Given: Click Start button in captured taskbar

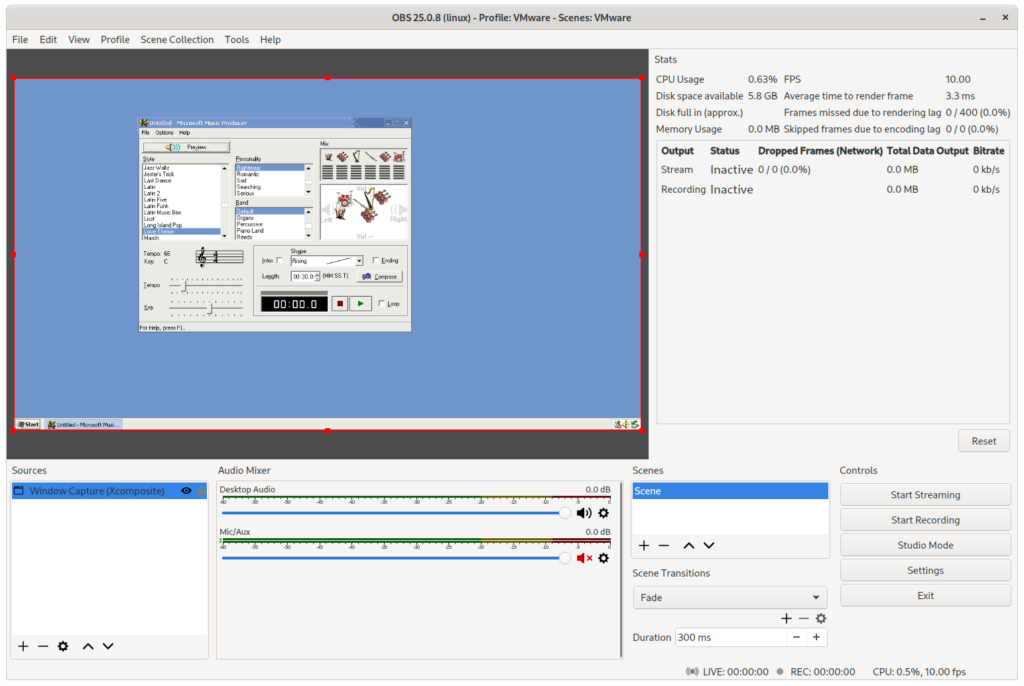Looking at the screenshot, I should click(28, 425).
